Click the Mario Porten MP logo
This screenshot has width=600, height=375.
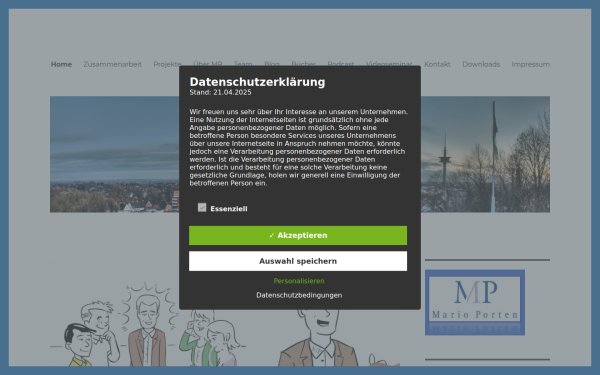tap(475, 302)
